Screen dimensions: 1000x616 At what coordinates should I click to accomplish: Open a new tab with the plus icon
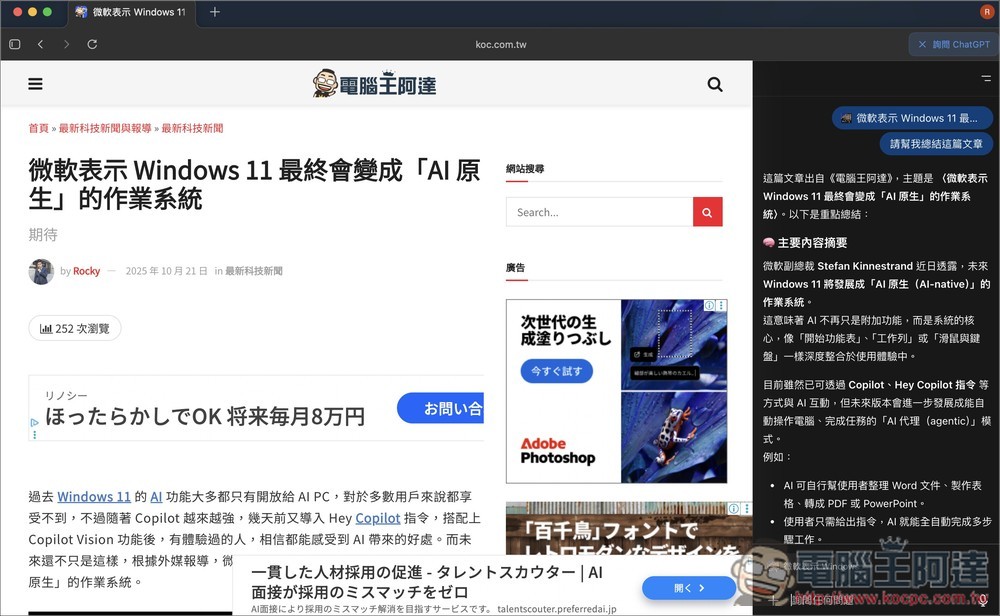click(x=215, y=12)
